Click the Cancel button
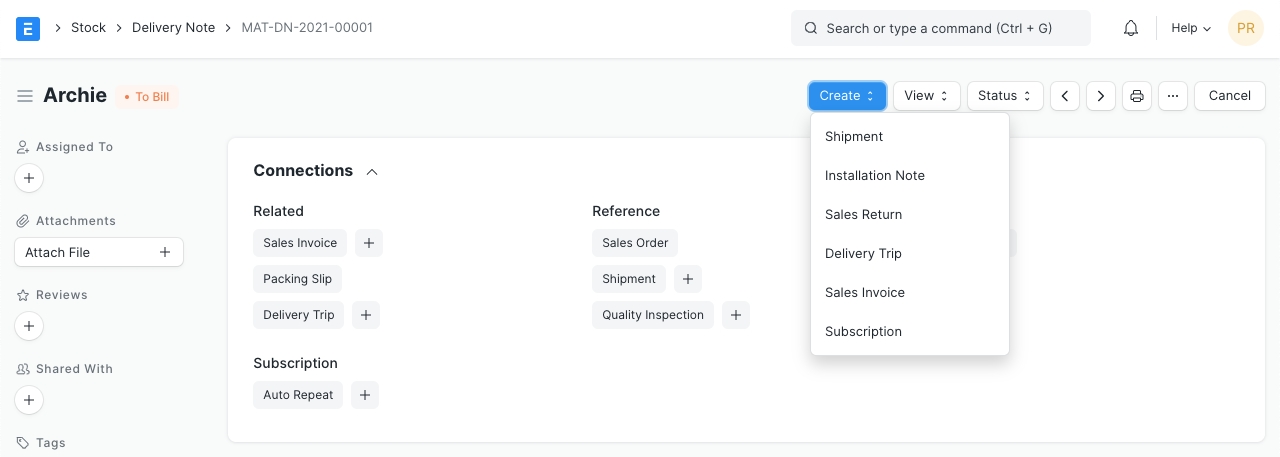 [1229, 96]
